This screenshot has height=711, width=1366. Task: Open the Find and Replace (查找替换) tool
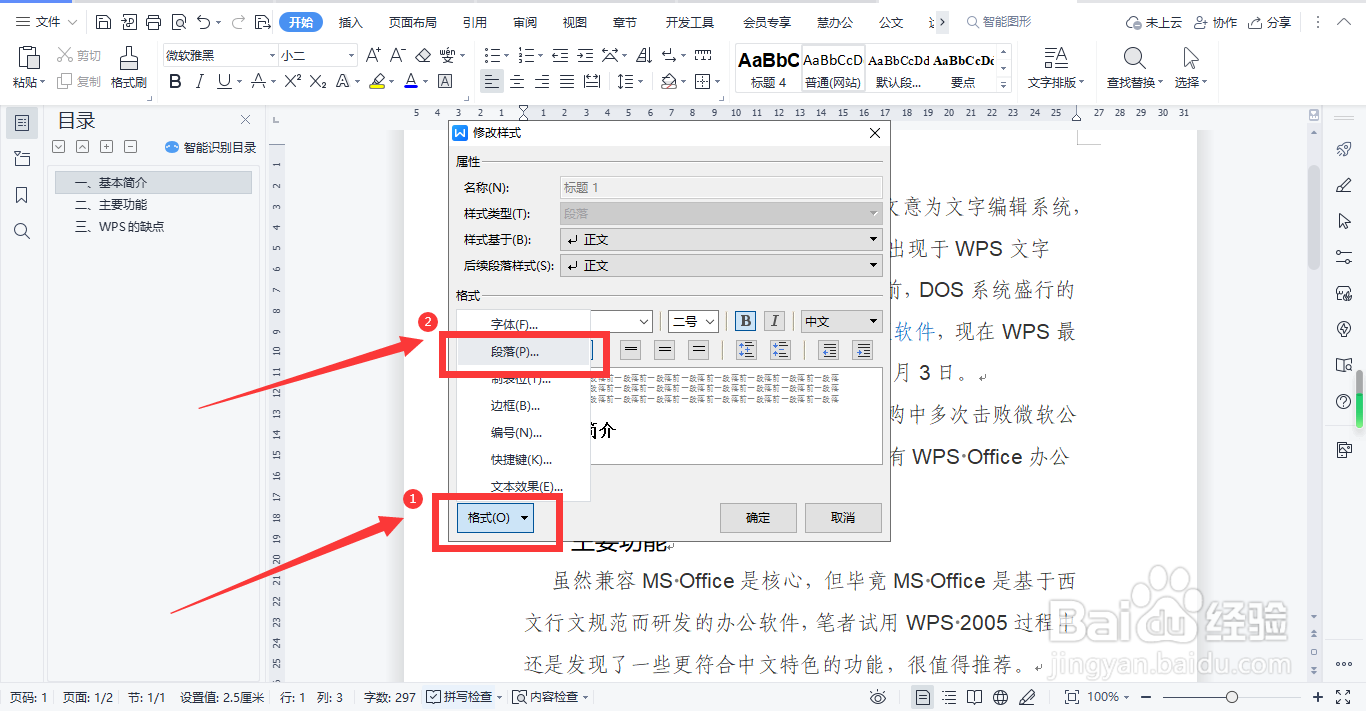(1134, 67)
